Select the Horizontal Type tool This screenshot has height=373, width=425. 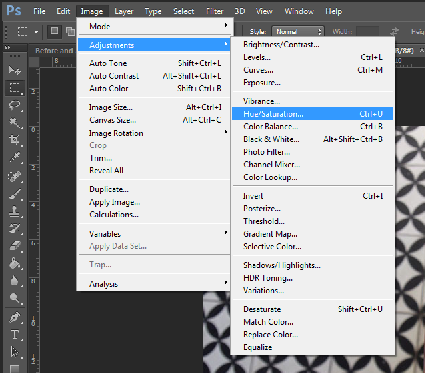14,334
